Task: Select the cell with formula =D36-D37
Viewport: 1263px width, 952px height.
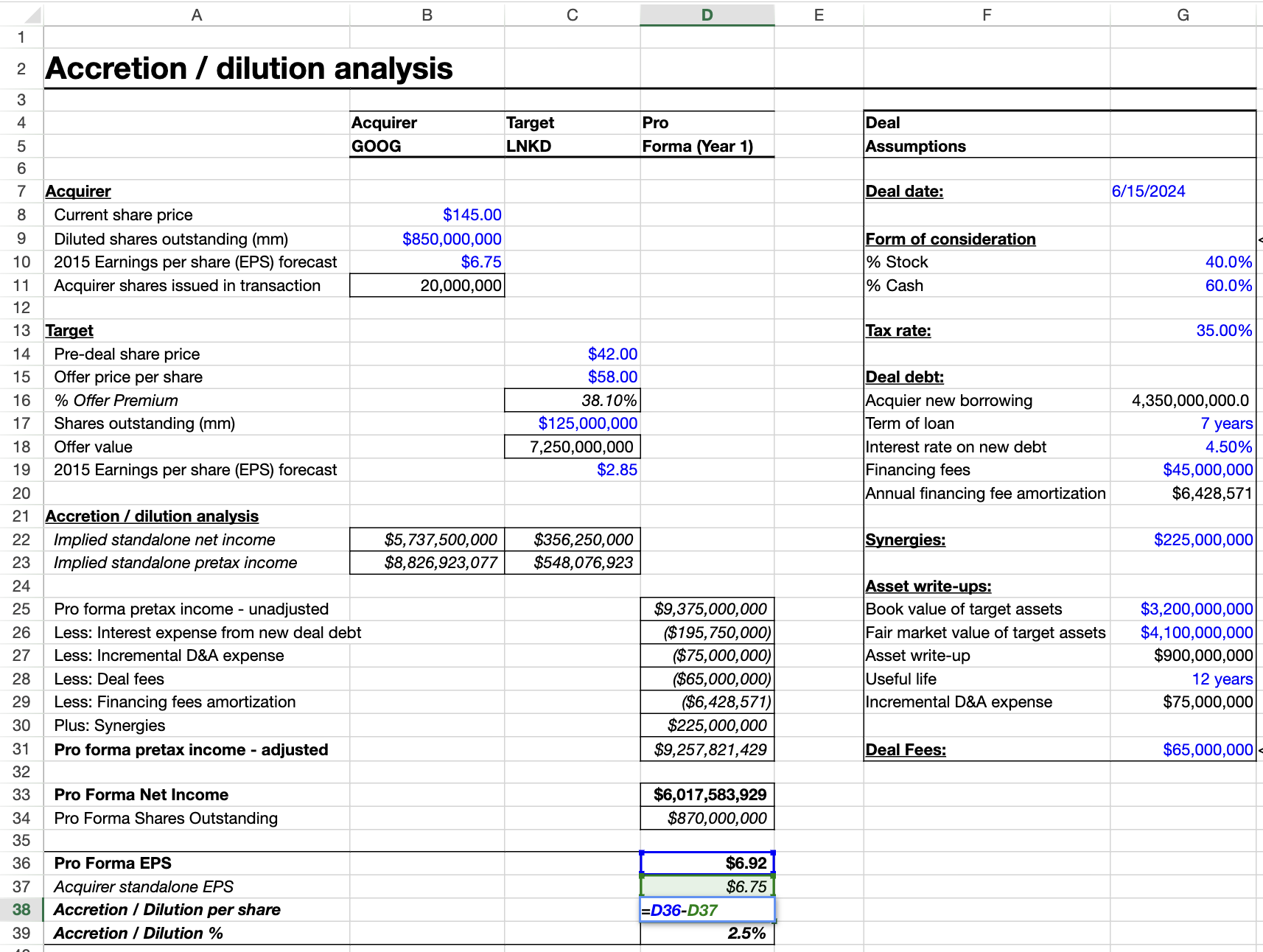Action: [x=707, y=909]
